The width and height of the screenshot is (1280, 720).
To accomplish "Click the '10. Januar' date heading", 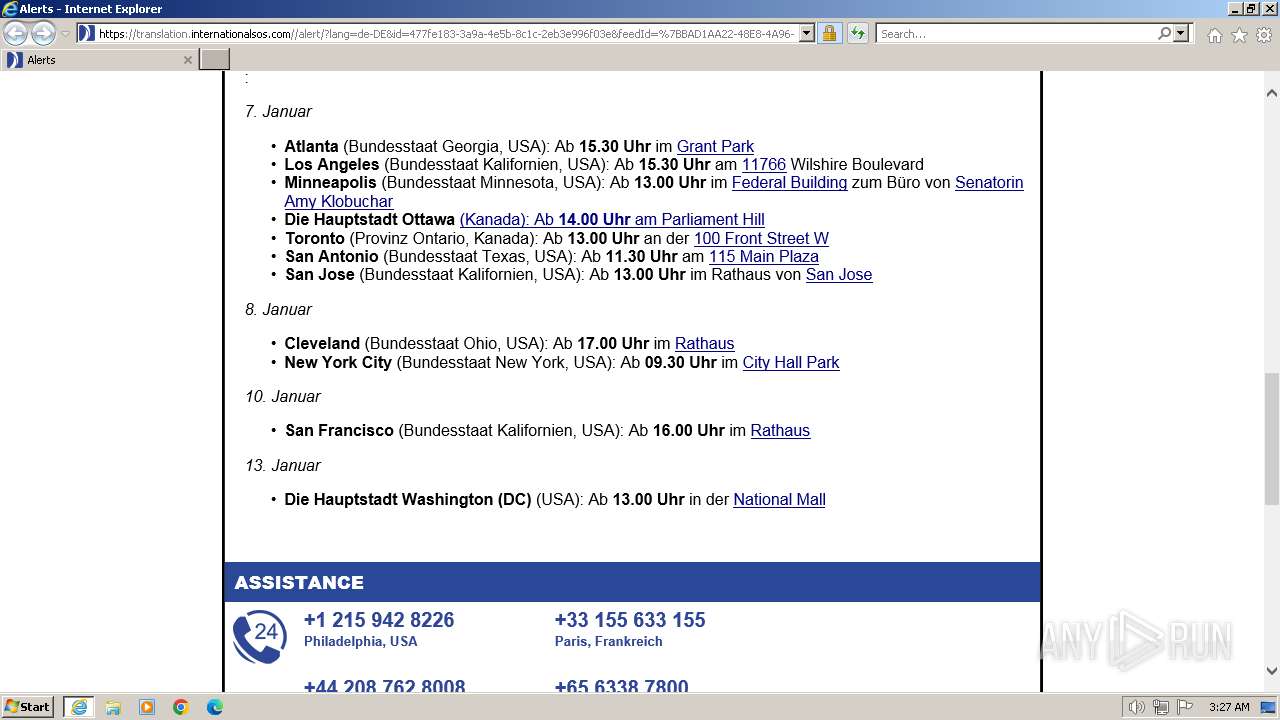I will click(x=283, y=396).
